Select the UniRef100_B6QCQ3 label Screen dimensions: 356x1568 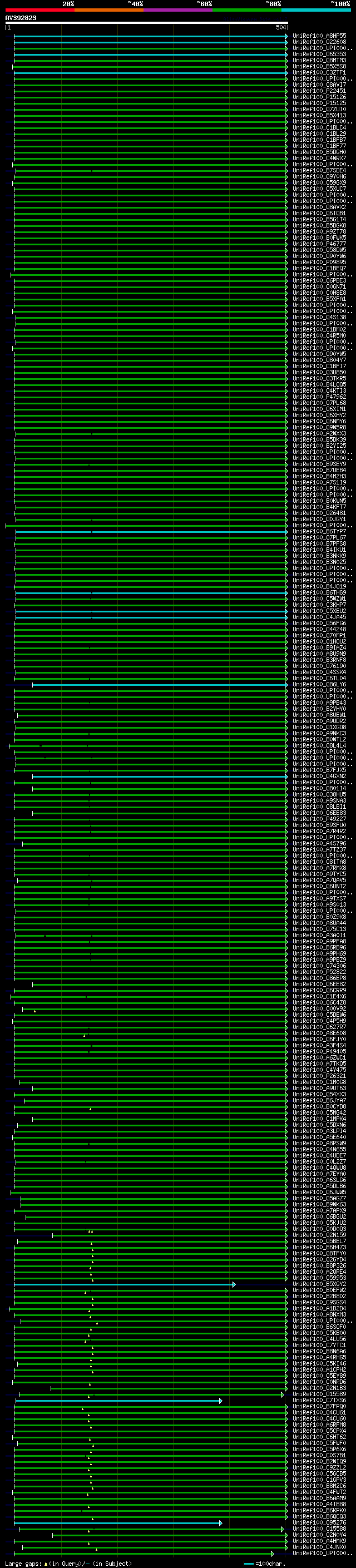[319, 1517]
